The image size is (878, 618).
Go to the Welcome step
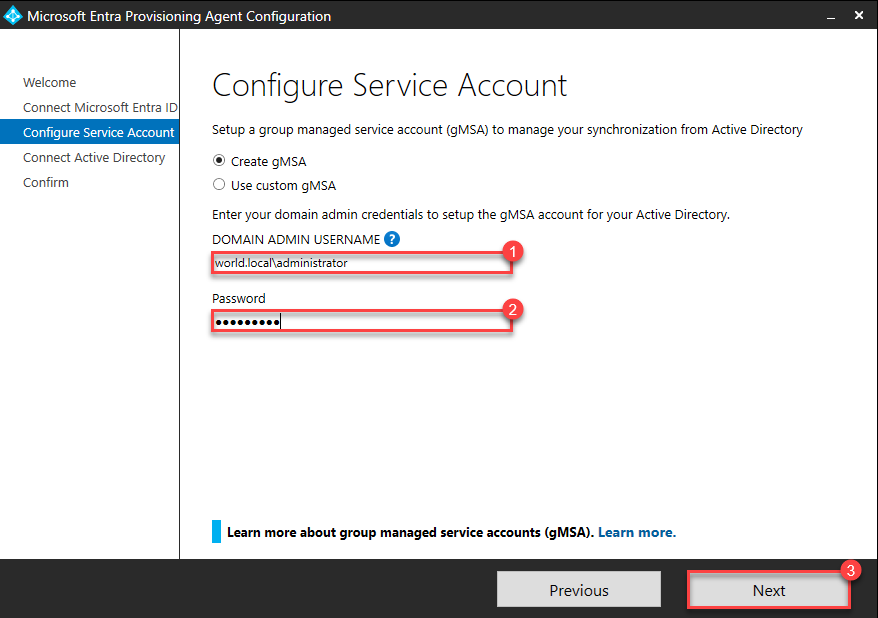(49, 82)
